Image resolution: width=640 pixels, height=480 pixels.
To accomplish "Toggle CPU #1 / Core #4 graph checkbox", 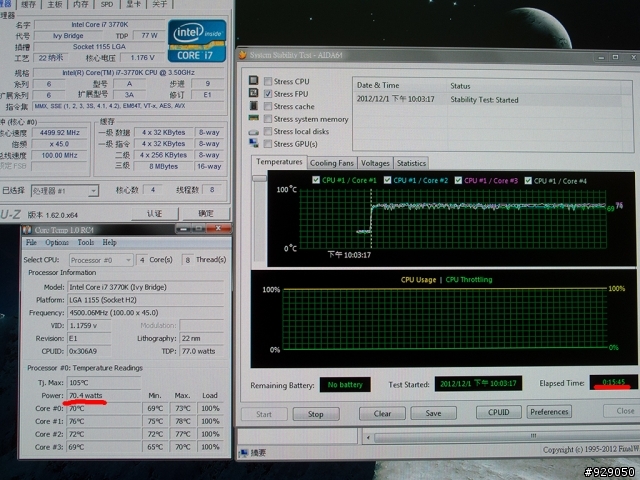I will click(528, 180).
